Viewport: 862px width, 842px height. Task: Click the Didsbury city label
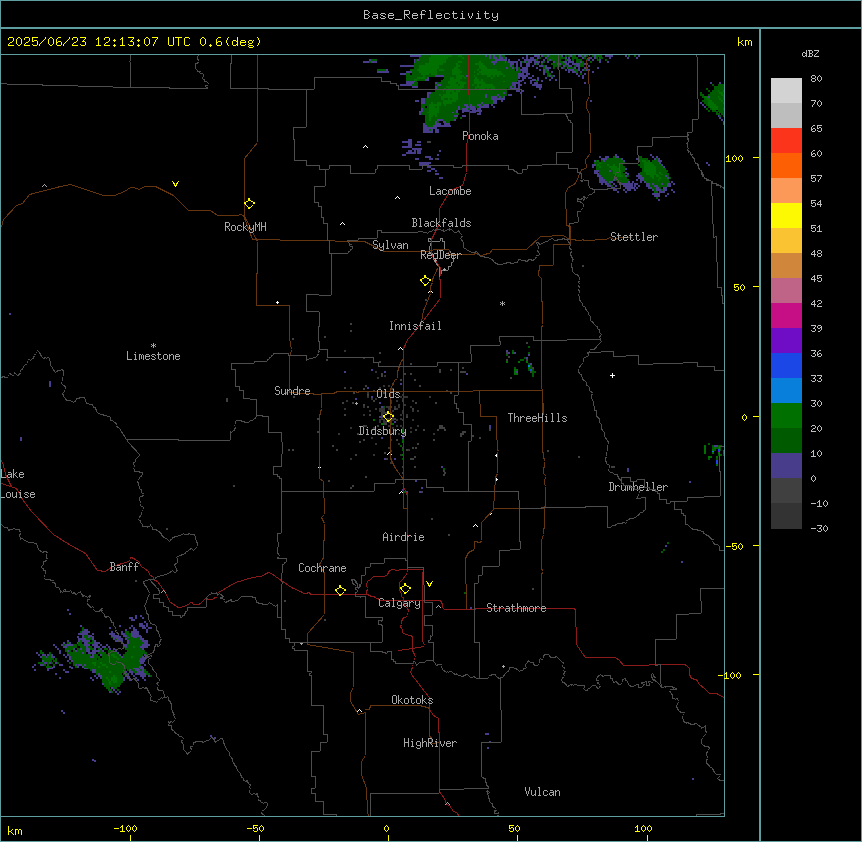point(382,431)
